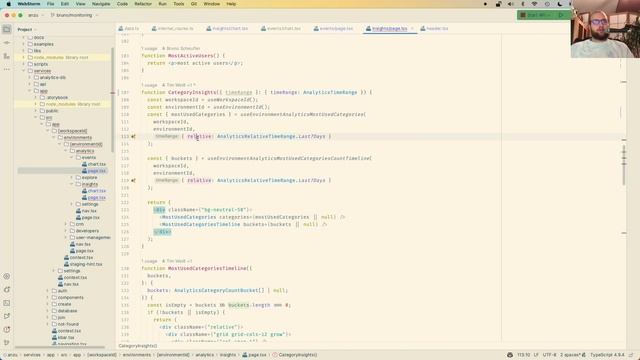This screenshot has width=640, height=360.
Task: Open the Navigate menu
Action: [x=101, y=4]
